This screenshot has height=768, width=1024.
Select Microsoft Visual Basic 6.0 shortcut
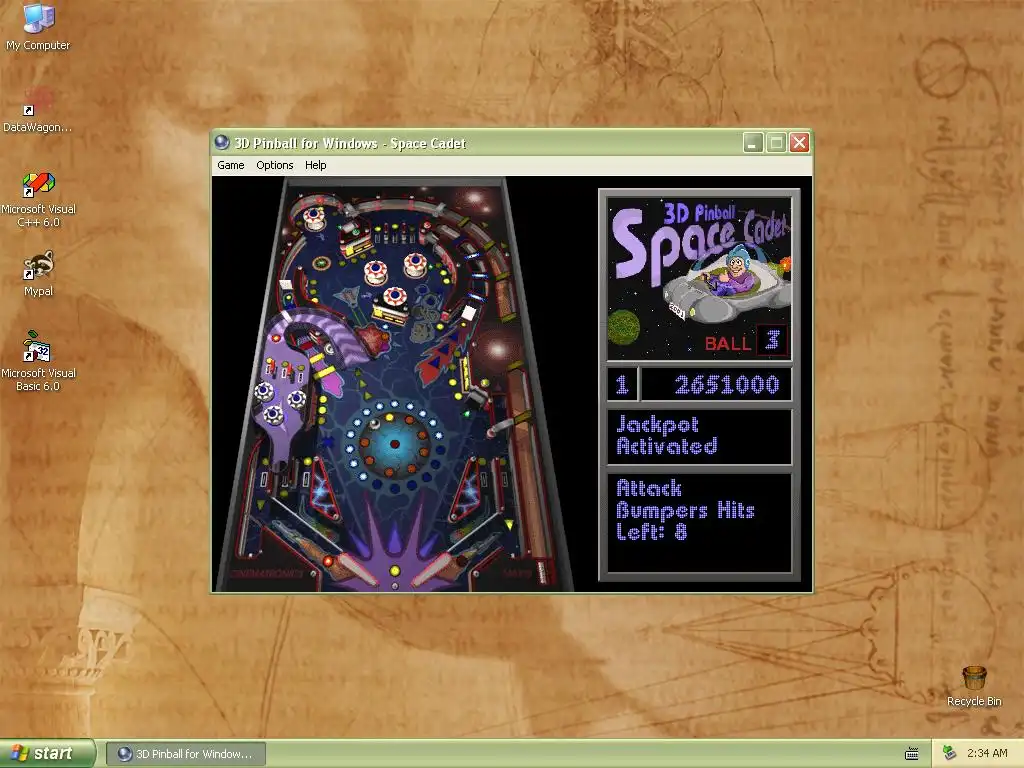39,361
